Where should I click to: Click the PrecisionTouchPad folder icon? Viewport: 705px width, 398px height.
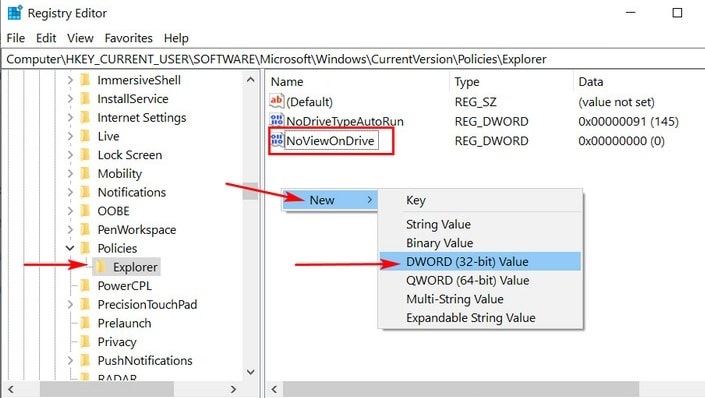pyautogui.click(x=85, y=304)
